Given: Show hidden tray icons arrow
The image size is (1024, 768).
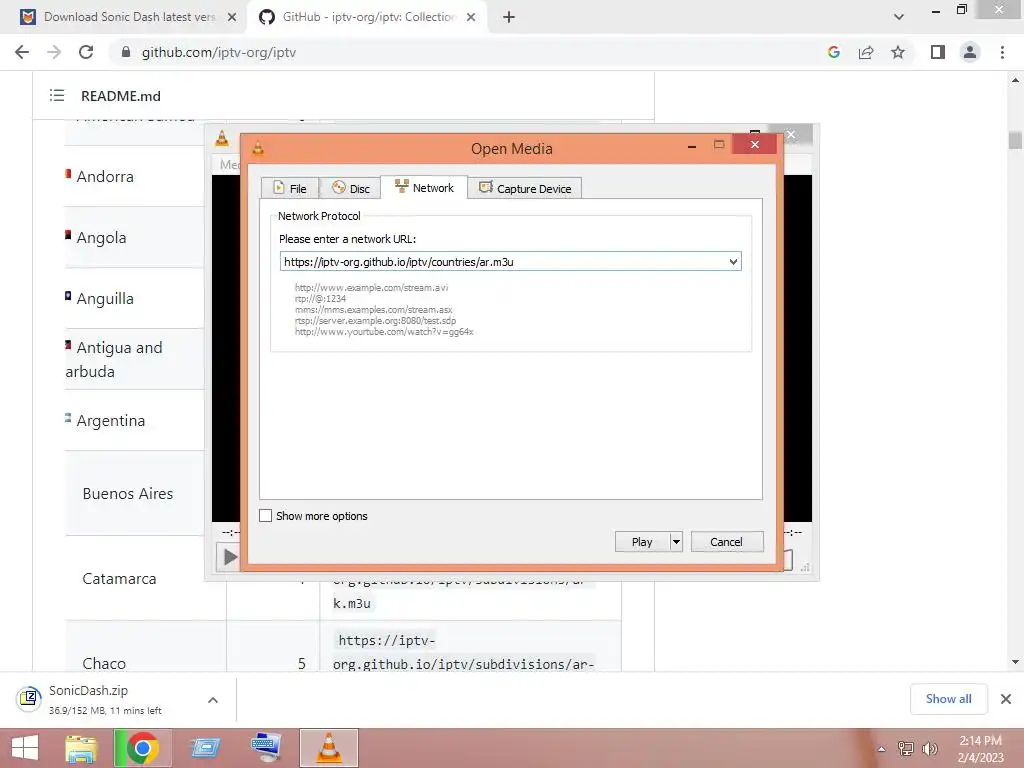Looking at the screenshot, I should pos(882,749).
